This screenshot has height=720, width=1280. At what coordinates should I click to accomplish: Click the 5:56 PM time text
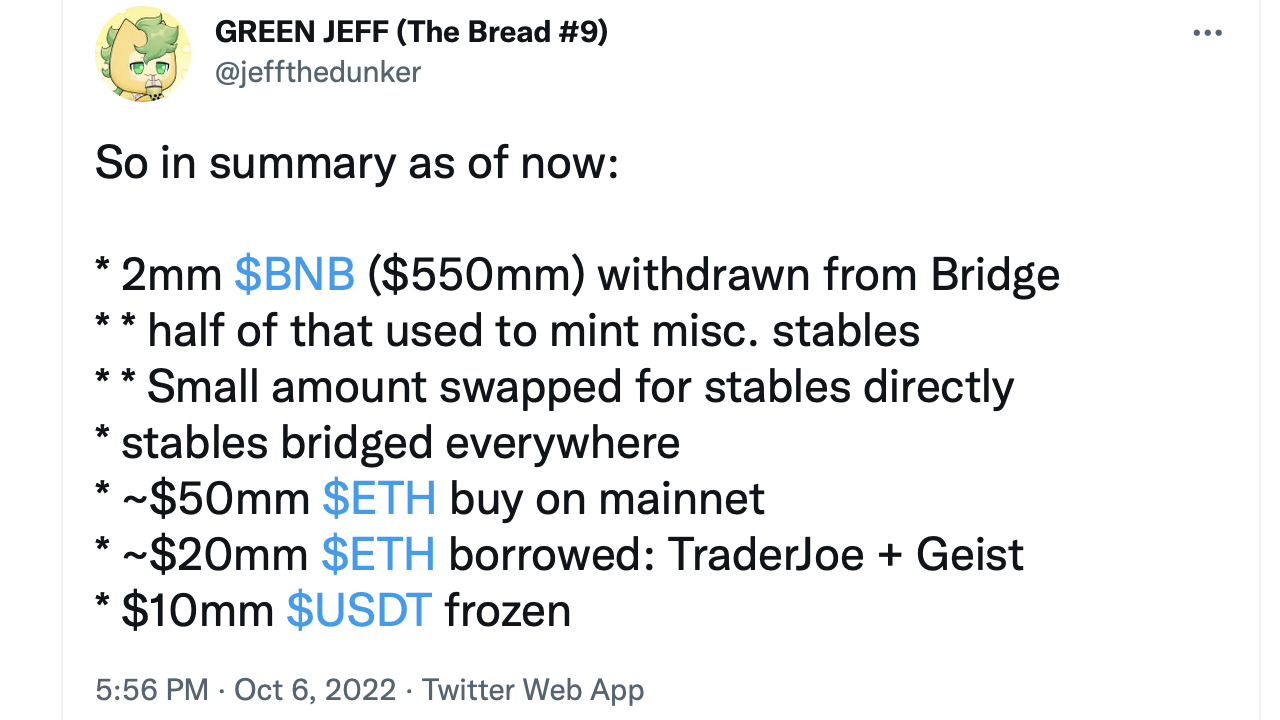click(152, 690)
